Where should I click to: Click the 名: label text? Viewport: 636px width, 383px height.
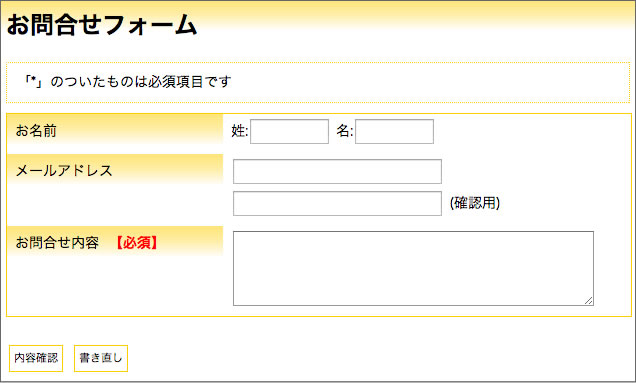345,131
